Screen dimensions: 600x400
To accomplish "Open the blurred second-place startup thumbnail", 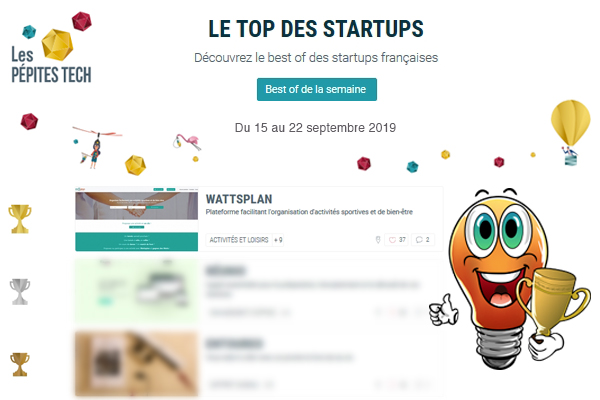I will pyautogui.click(x=137, y=292).
